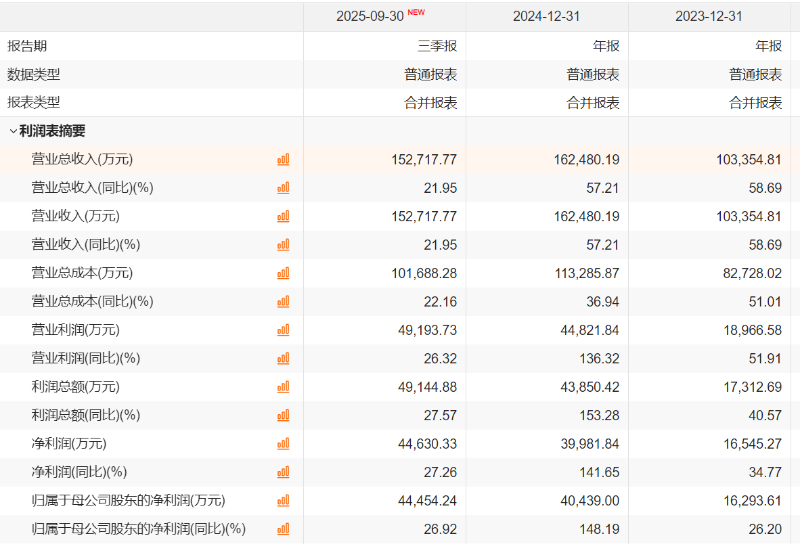
Task: Click the 营业总收入(同比)(%) row label
Action: pyautogui.click(x=92, y=188)
